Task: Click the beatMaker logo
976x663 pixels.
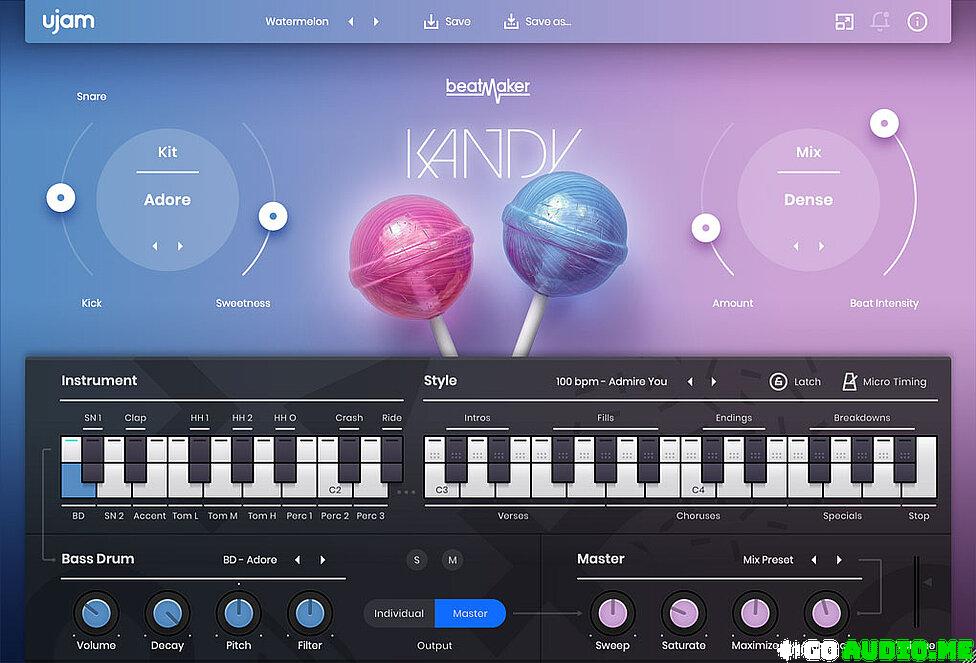Action: point(488,89)
